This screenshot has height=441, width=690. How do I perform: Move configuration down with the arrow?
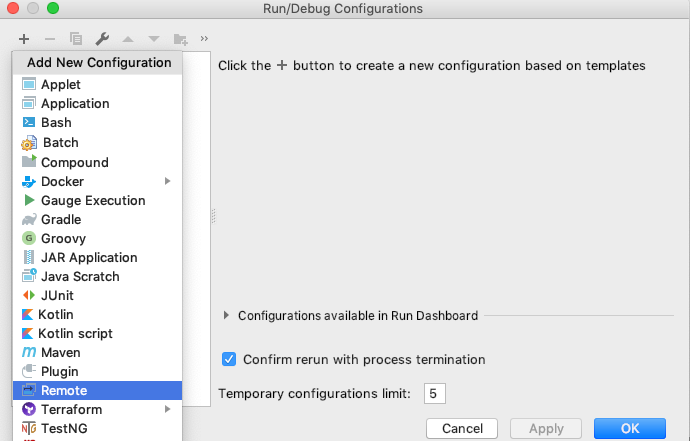pos(154,39)
